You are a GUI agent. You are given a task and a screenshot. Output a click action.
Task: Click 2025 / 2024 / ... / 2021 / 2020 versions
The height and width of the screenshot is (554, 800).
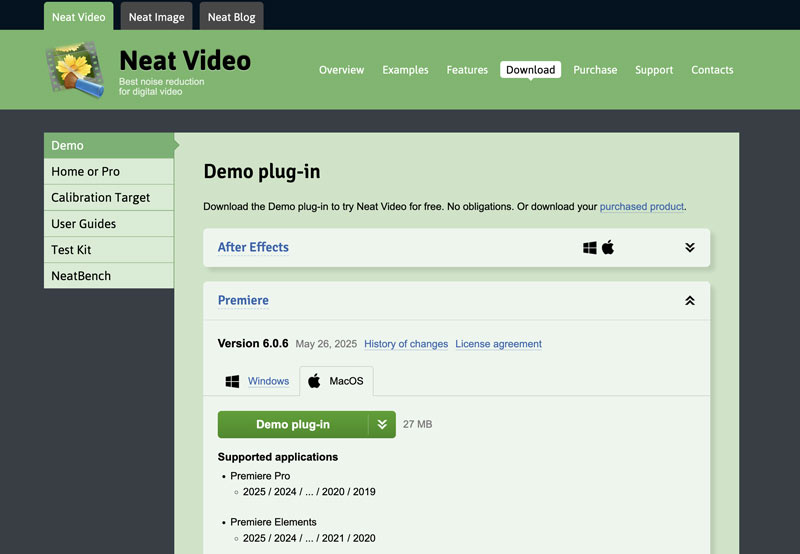[x=309, y=538]
